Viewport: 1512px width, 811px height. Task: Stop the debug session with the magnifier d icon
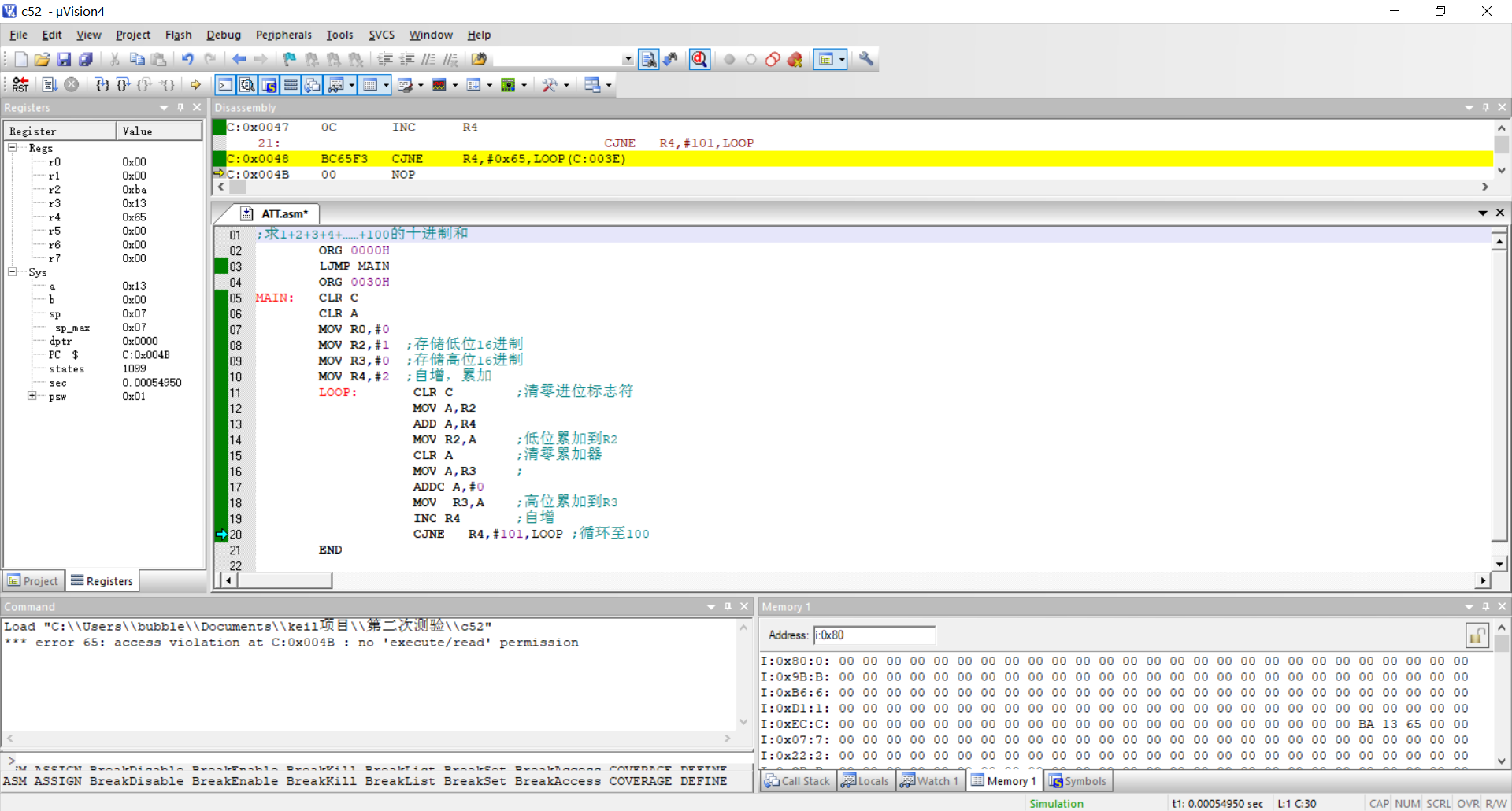pos(699,59)
